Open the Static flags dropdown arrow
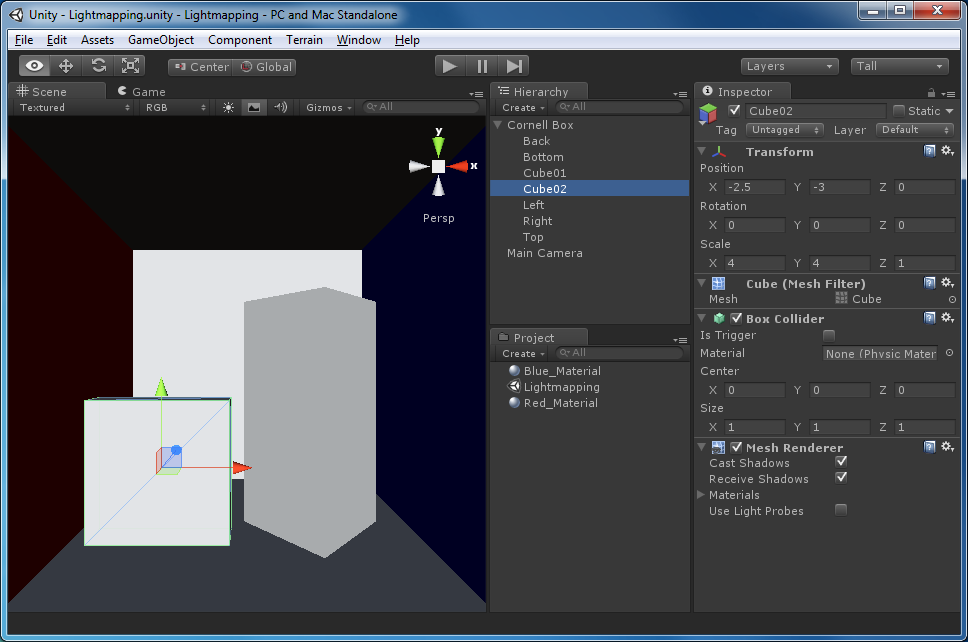The height and width of the screenshot is (642, 968). (x=949, y=111)
